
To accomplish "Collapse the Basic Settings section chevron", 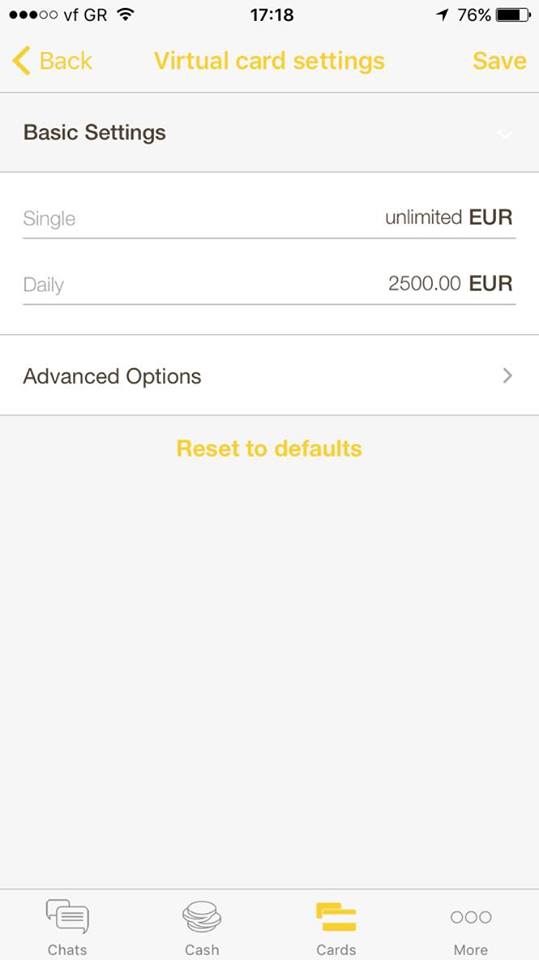I will 505,133.
